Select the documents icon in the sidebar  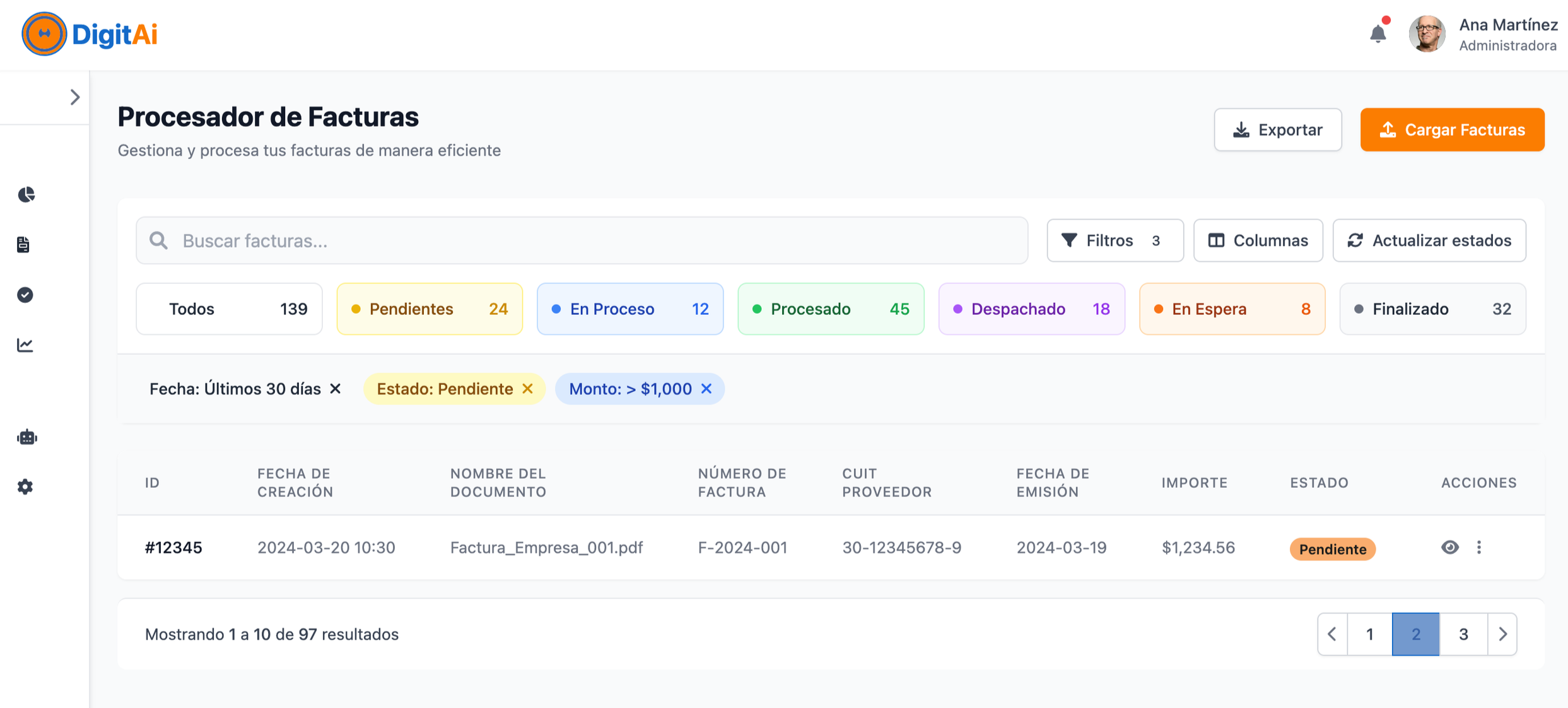coord(23,245)
